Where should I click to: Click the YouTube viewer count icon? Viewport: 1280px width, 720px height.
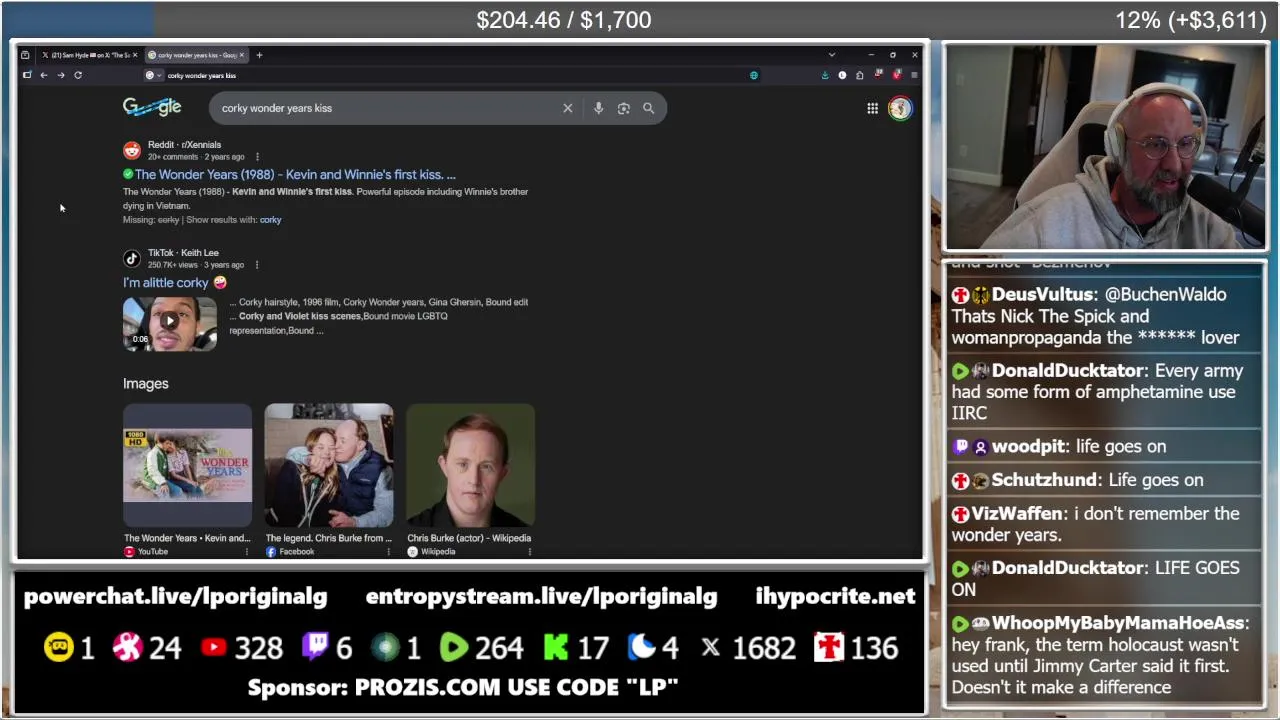[213, 648]
